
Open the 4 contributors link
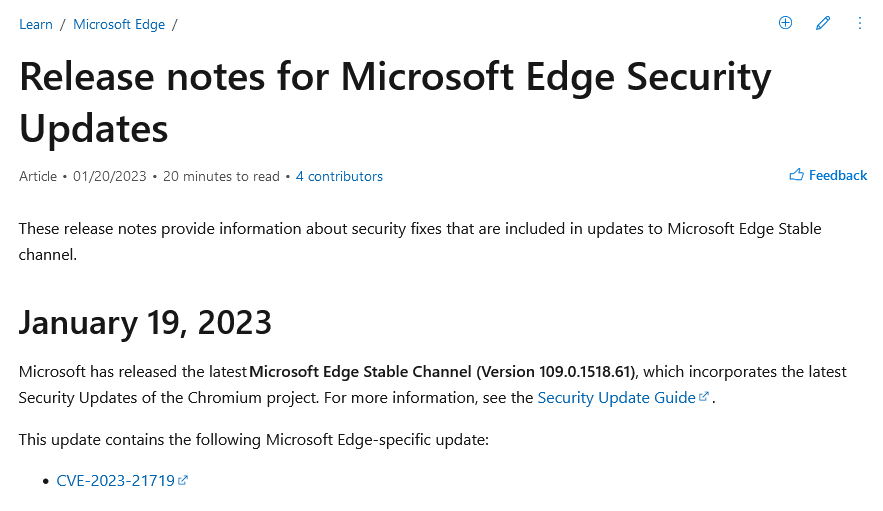(x=339, y=176)
